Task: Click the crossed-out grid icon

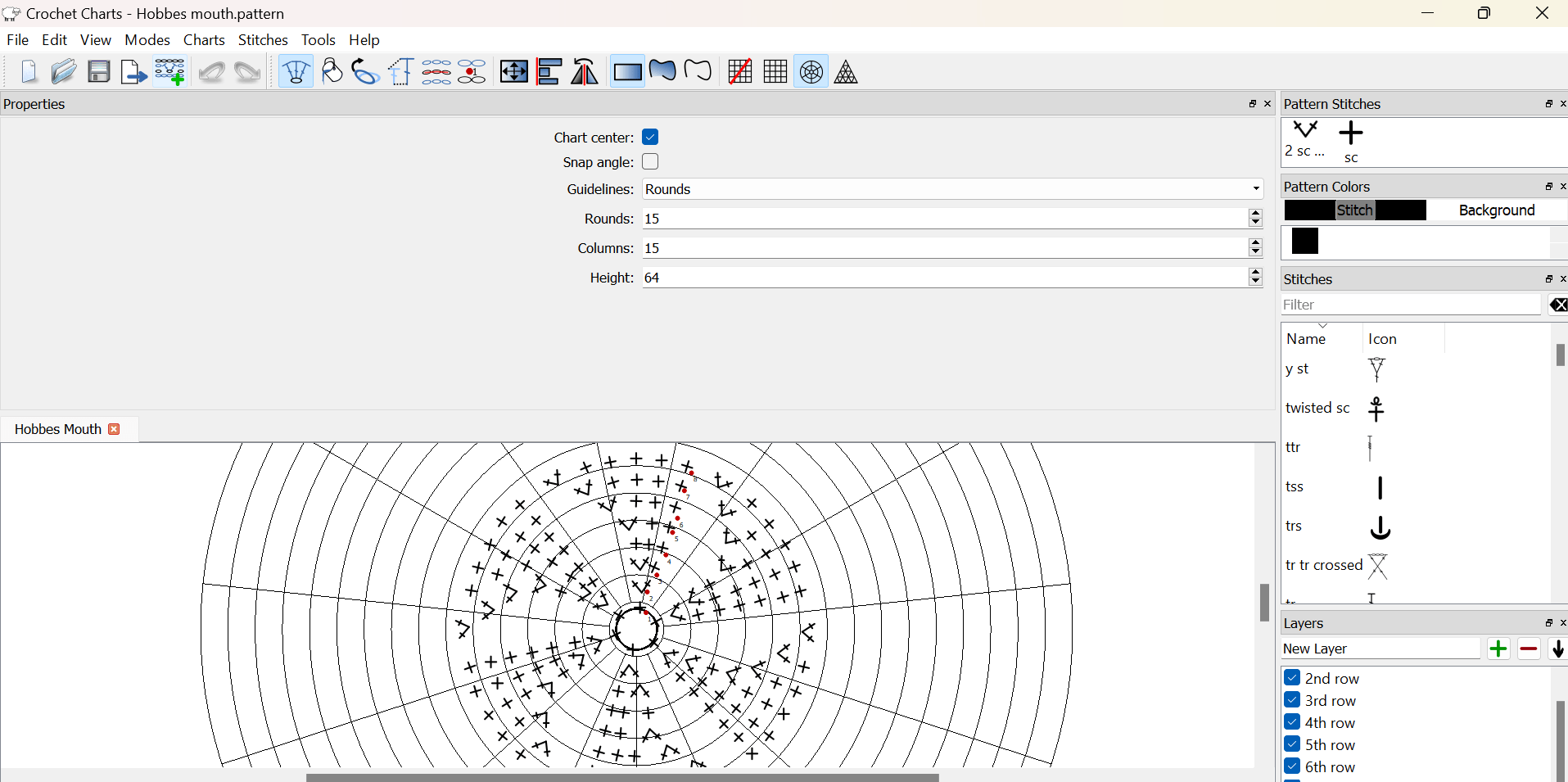Action: 739,72
